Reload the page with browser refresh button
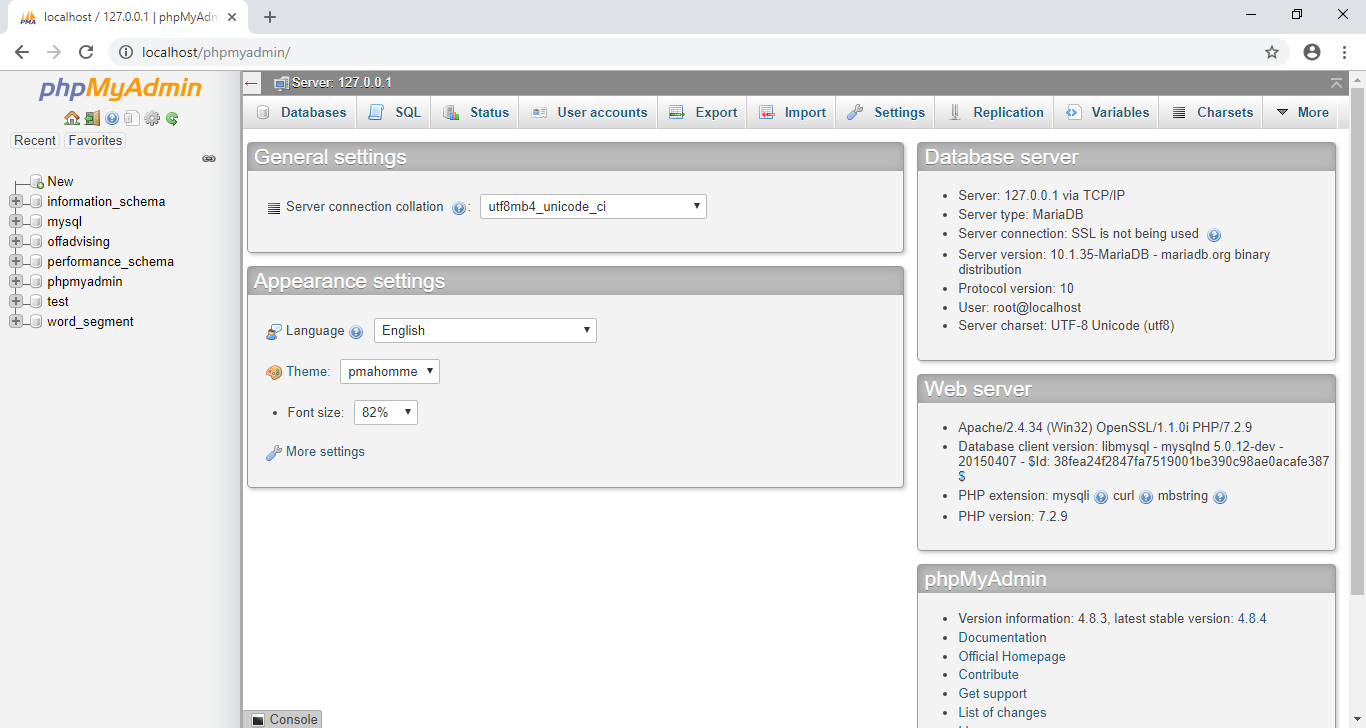1366x728 pixels. pyautogui.click(x=86, y=52)
